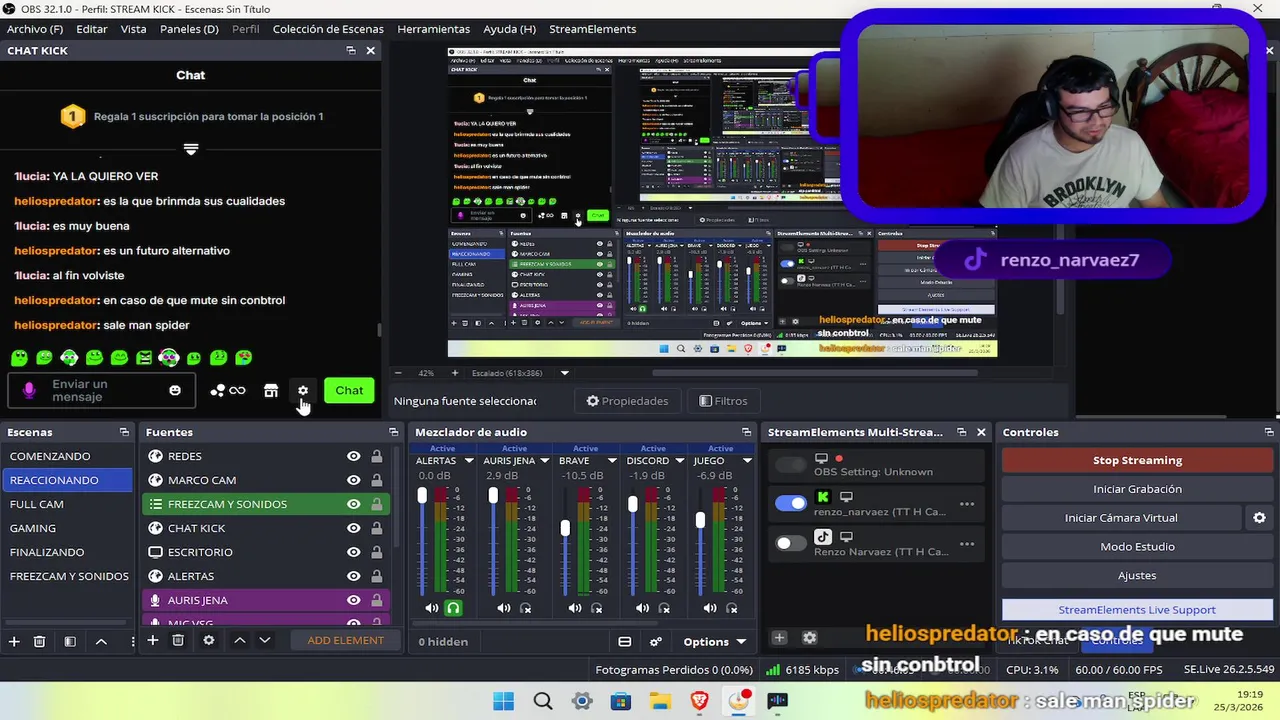Click ADD ELEMENT button
The height and width of the screenshot is (720, 1280).
[x=345, y=640]
